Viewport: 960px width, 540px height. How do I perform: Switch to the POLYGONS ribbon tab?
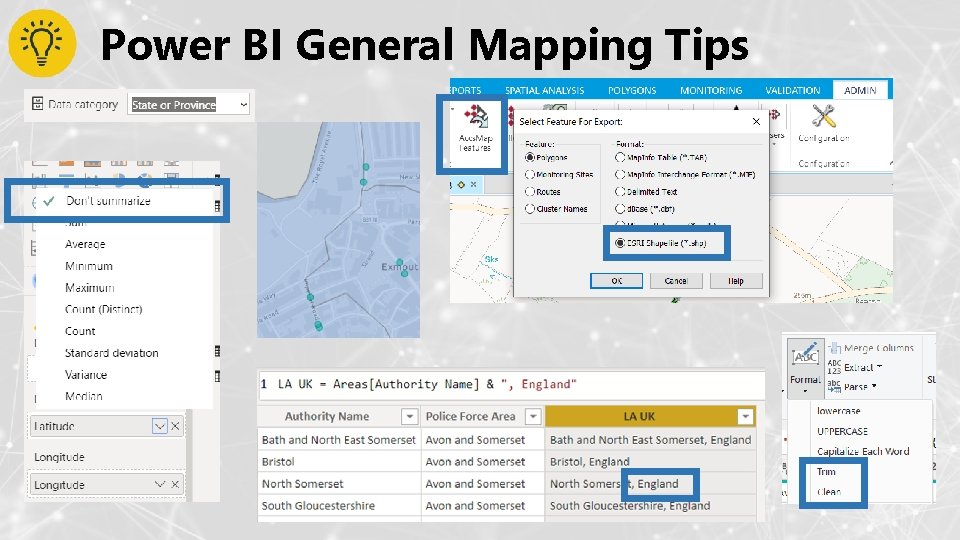632,90
